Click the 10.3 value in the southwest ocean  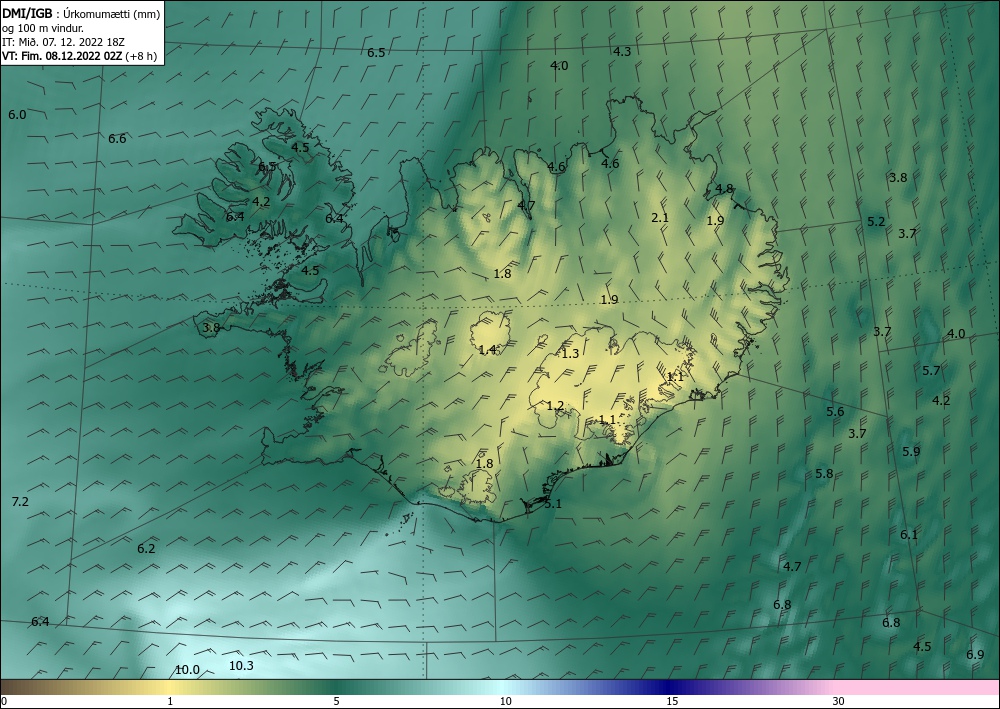[x=241, y=666]
